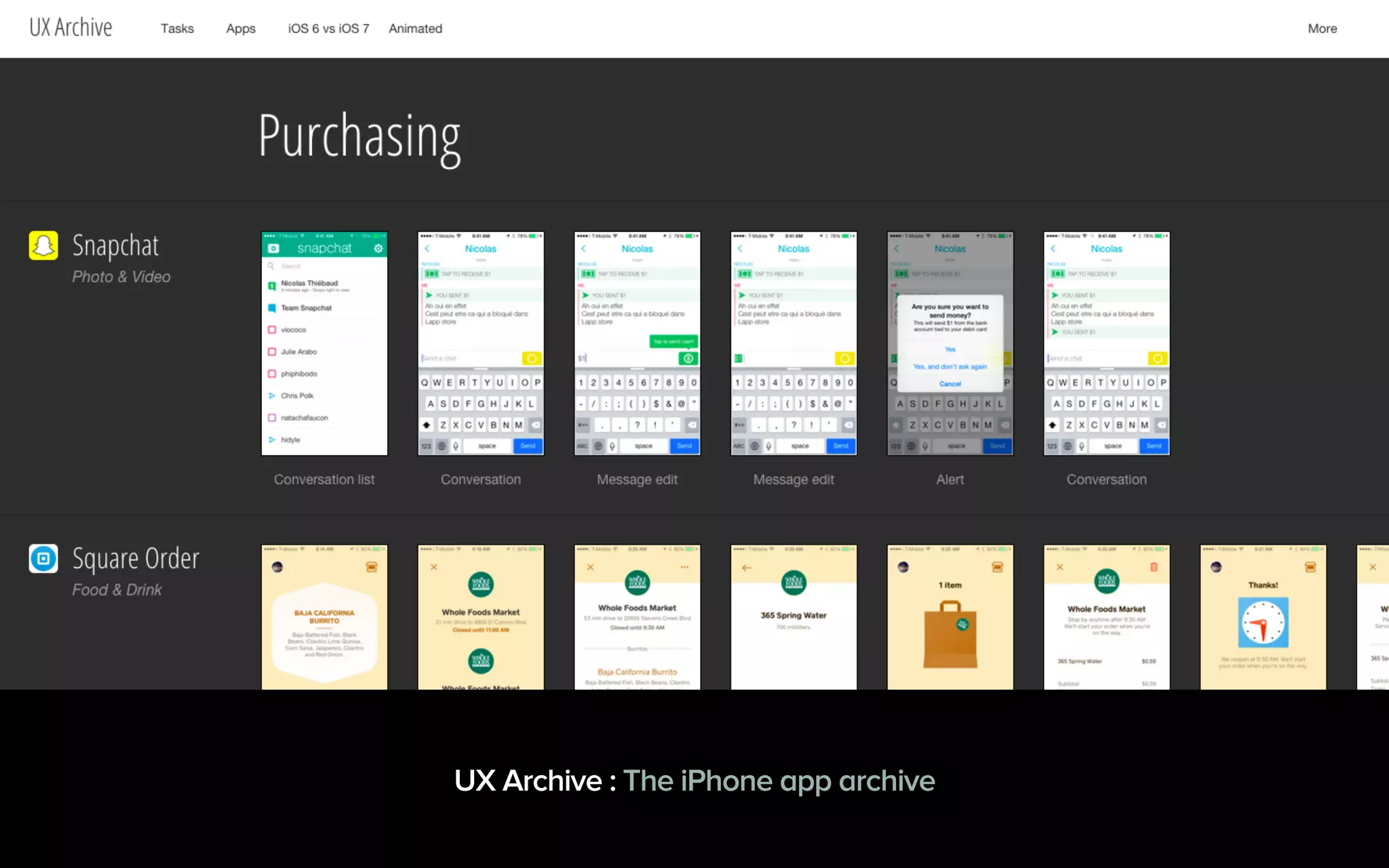Open the Snapchat app title link

(115, 245)
